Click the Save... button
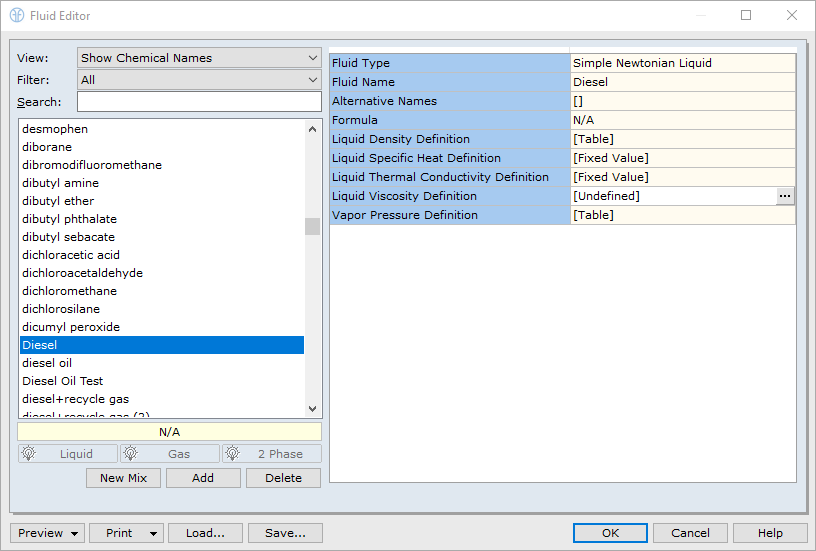Image resolution: width=816 pixels, height=551 pixels. (x=285, y=533)
